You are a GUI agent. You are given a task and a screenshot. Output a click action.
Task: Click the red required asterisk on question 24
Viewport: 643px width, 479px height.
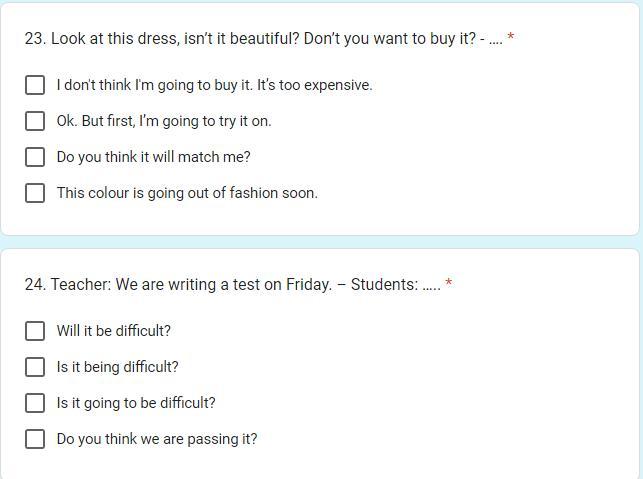tap(449, 284)
